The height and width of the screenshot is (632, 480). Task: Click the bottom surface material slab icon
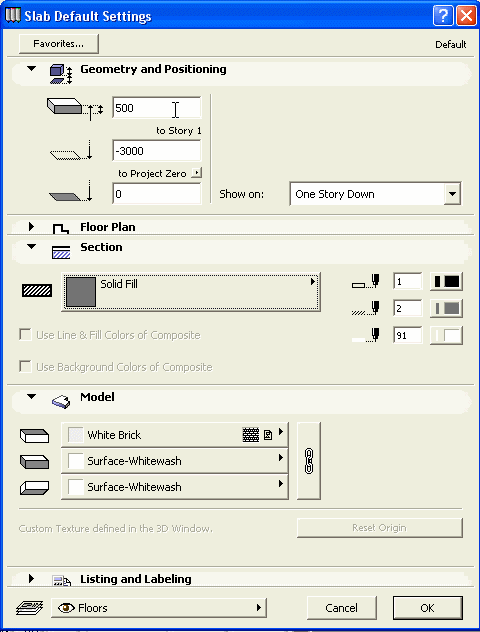click(34, 487)
